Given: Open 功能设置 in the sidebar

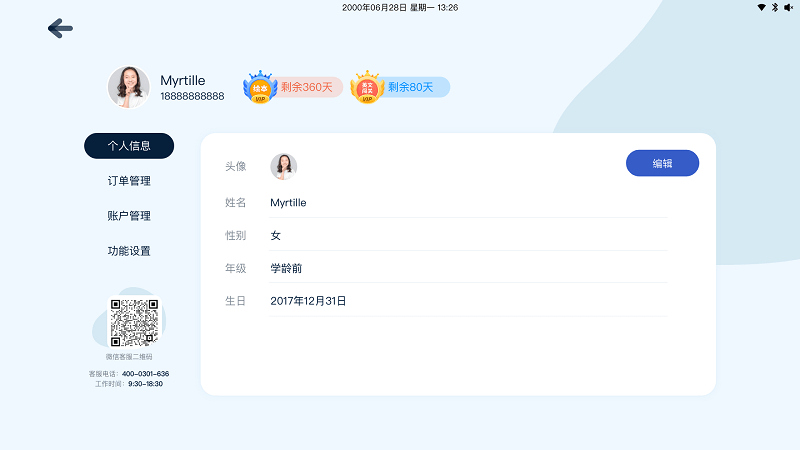Looking at the screenshot, I should coord(129,251).
